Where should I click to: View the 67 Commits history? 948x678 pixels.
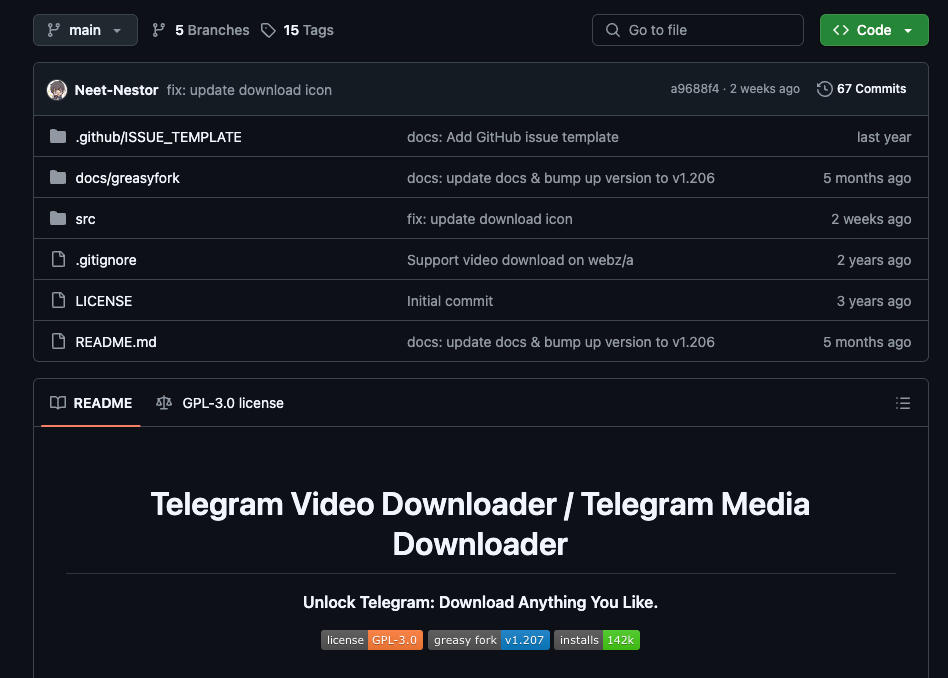click(x=862, y=89)
